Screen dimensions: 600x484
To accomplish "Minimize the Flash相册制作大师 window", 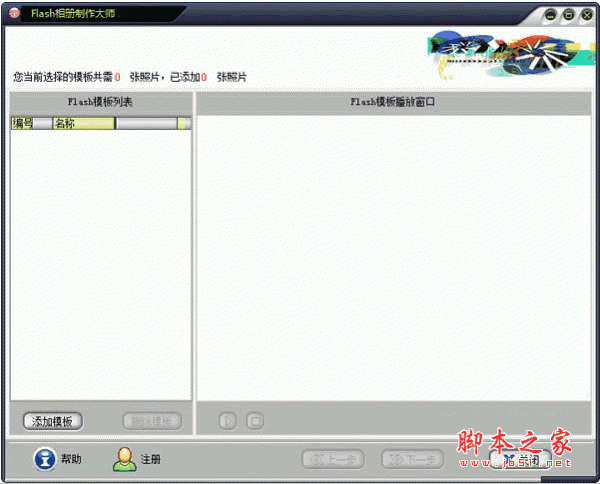I will tap(550, 15).
